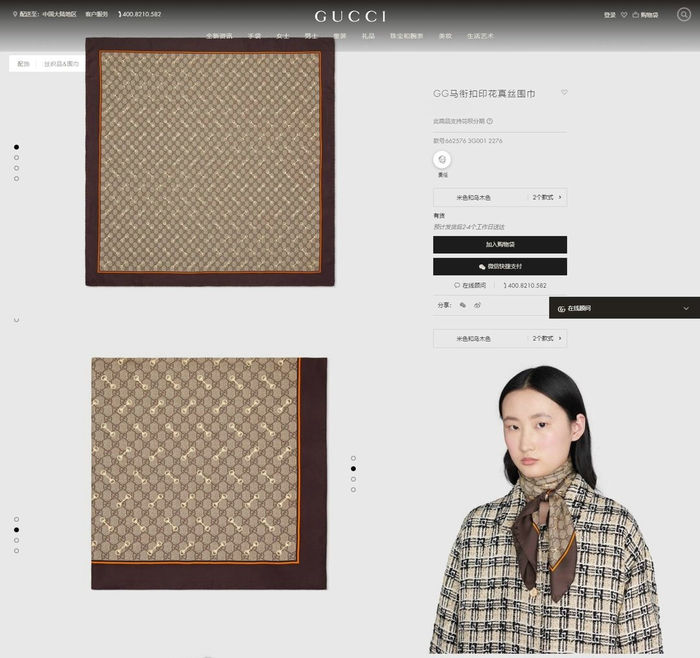Click down chevron below left image dots
This screenshot has height=658, width=700.
pyautogui.click(x=17, y=320)
